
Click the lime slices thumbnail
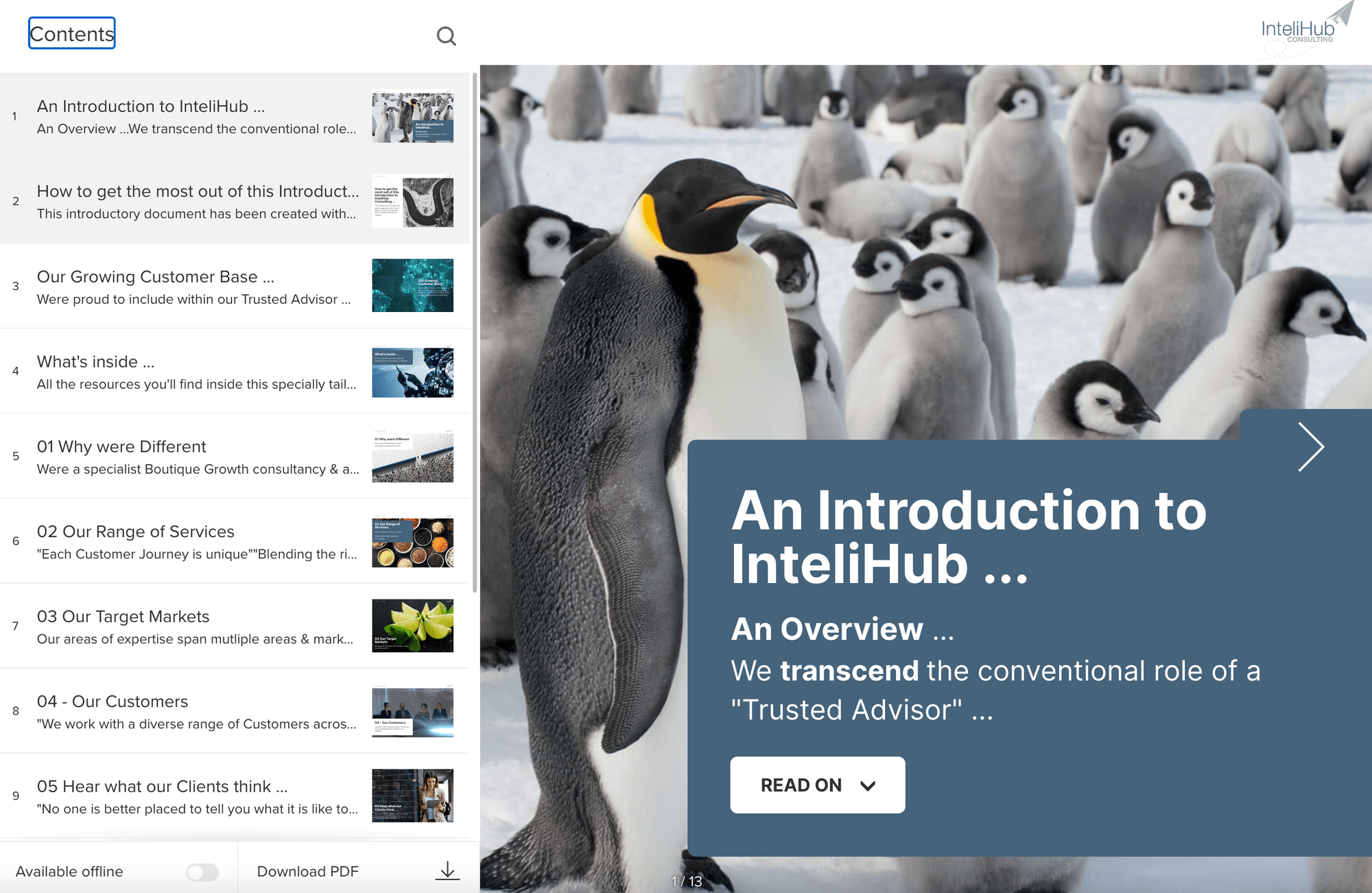tap(412, 626)
